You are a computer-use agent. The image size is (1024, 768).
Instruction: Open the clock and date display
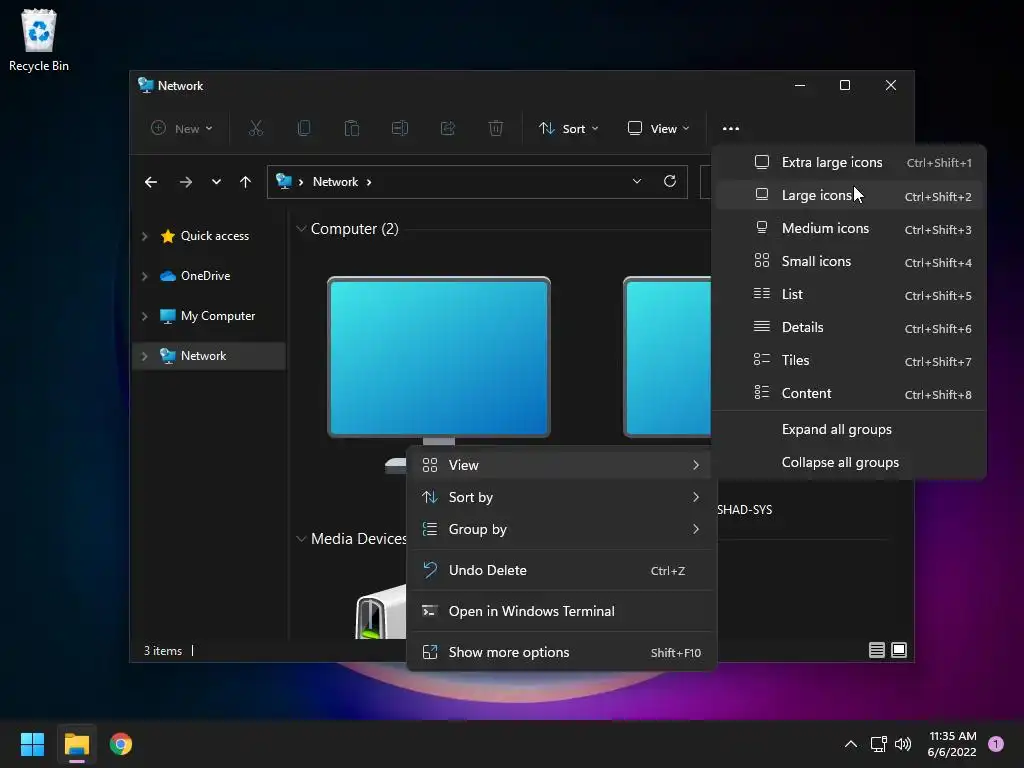click(952, 744)
